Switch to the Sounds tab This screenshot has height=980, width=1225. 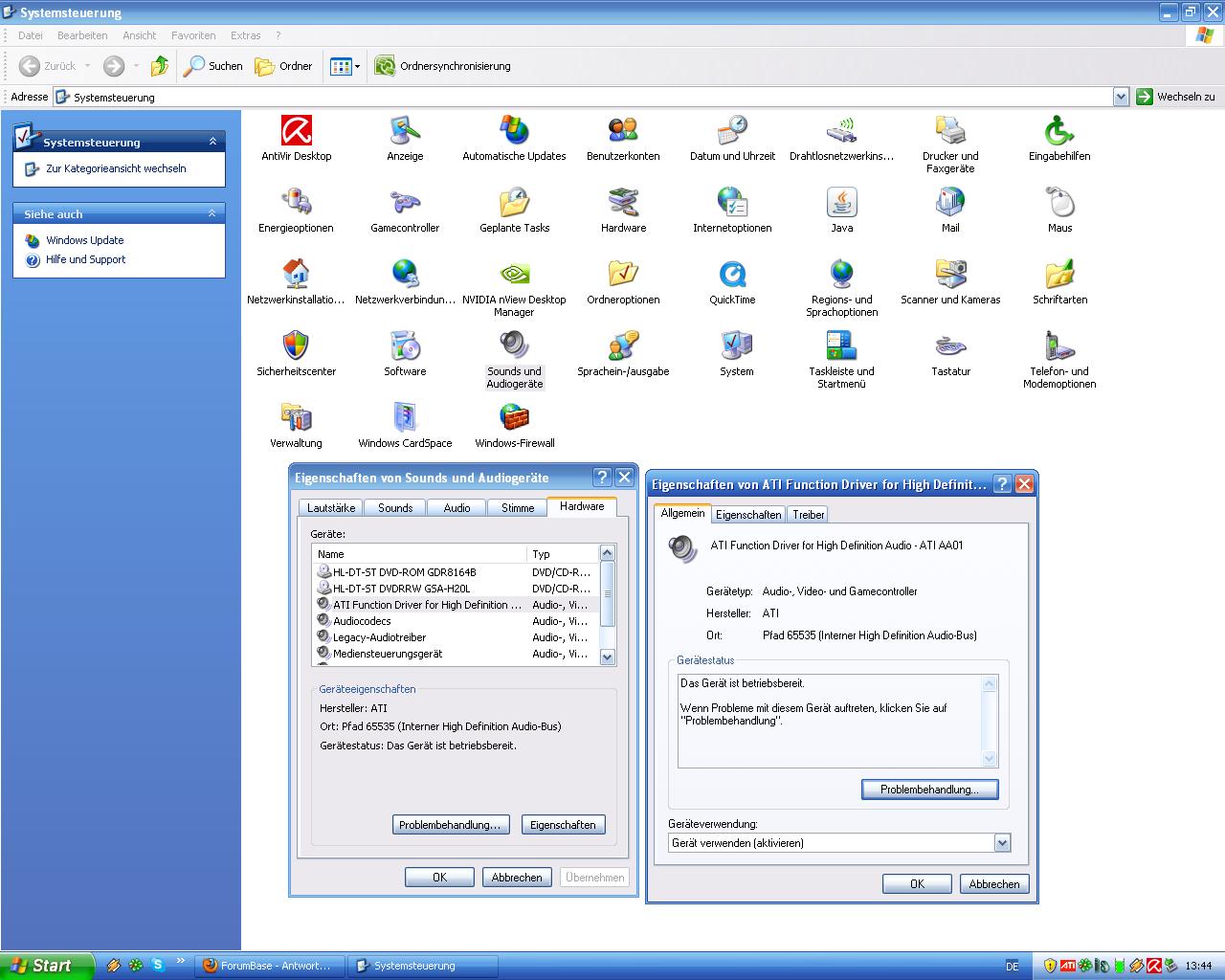coord(395,508)
